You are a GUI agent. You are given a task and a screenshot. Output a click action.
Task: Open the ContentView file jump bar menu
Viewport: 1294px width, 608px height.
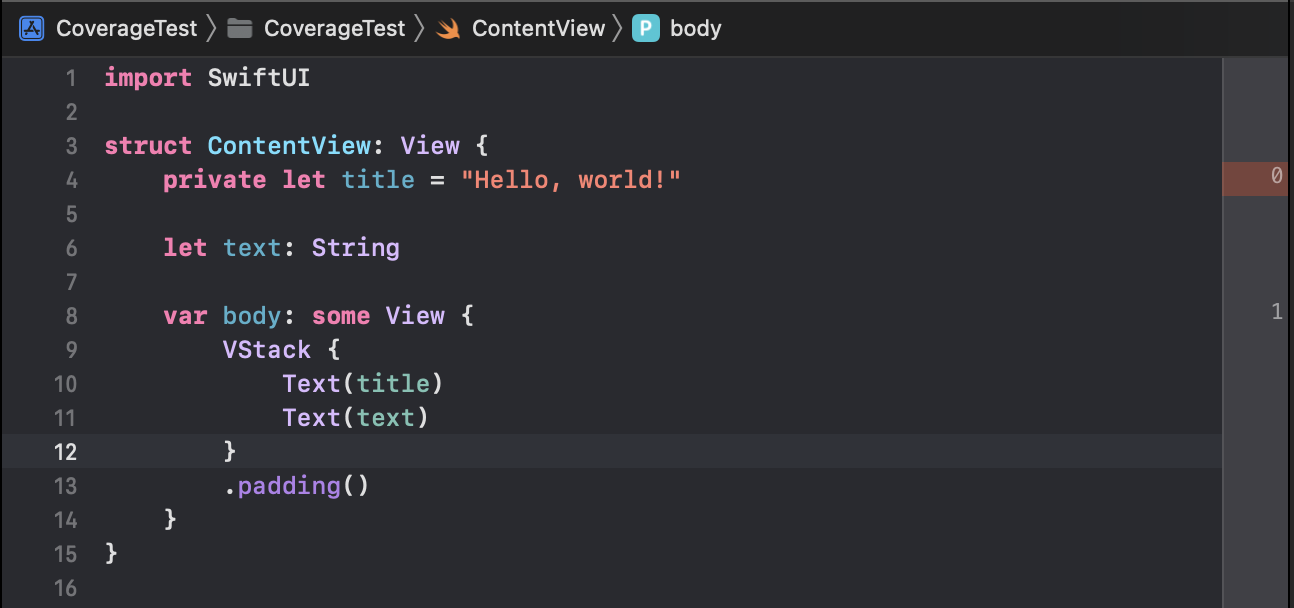tap(538, 28)
